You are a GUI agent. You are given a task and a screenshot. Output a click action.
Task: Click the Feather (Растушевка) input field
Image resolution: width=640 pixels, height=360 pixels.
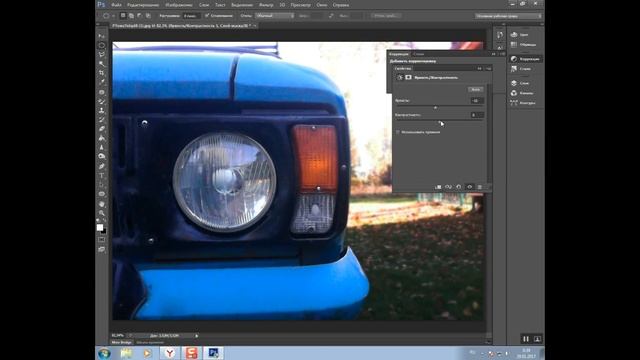coord(191,16)
